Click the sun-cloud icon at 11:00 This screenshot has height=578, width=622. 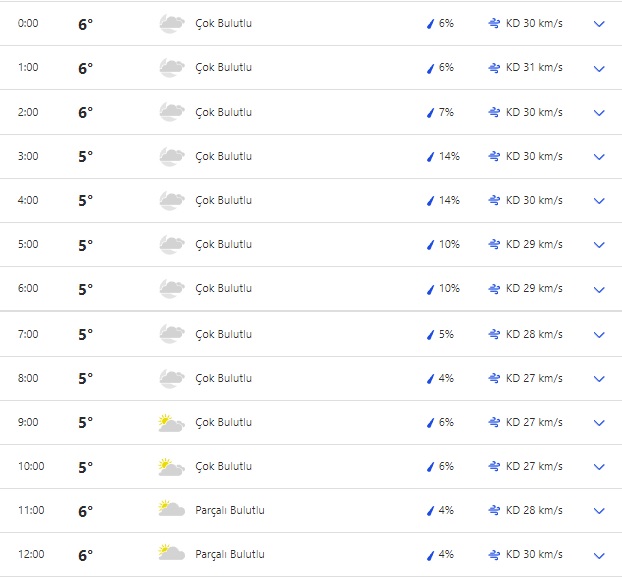point(171,510)
